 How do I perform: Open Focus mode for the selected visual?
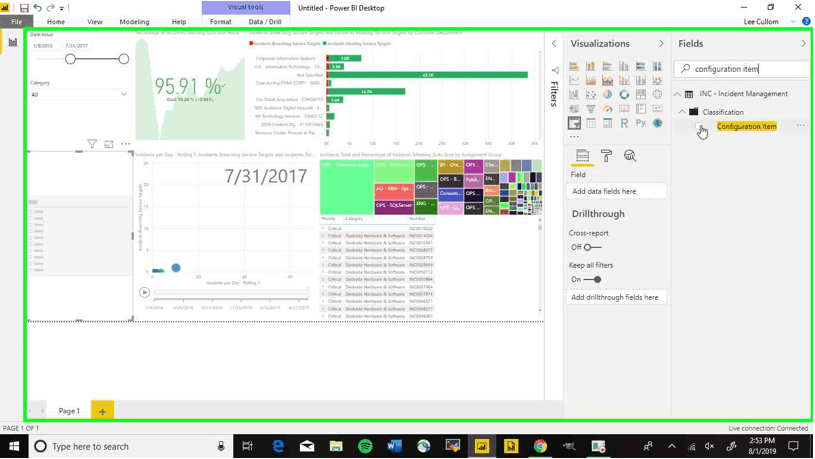tap(109, 144)
